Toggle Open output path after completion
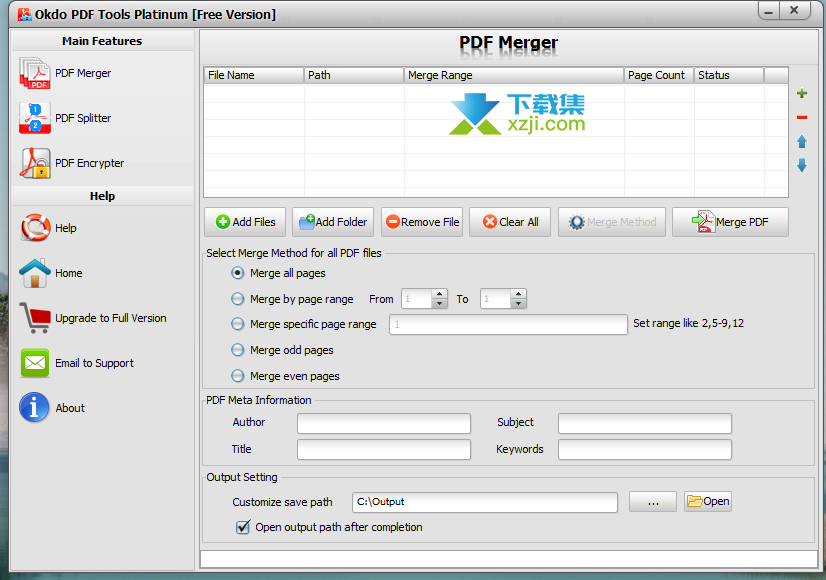This screenshot has width=826, height=580. tap(243, 527)
